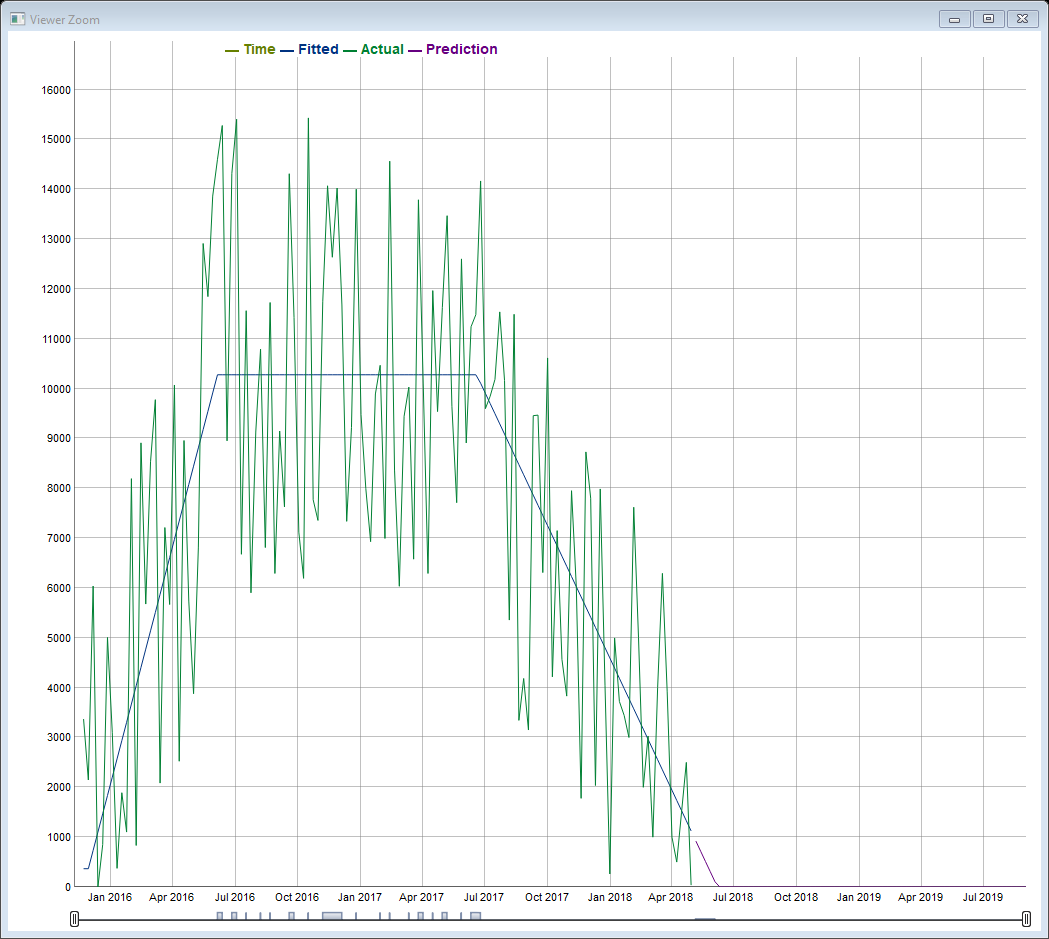
Task: Click the 4000 y-axis label
Action: point(59,688)
